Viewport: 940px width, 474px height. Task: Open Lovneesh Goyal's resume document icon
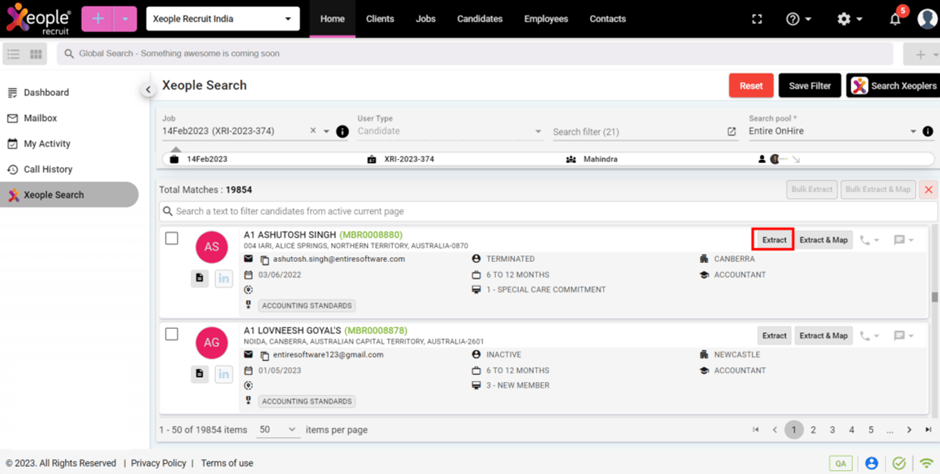[x=200, y=374]
